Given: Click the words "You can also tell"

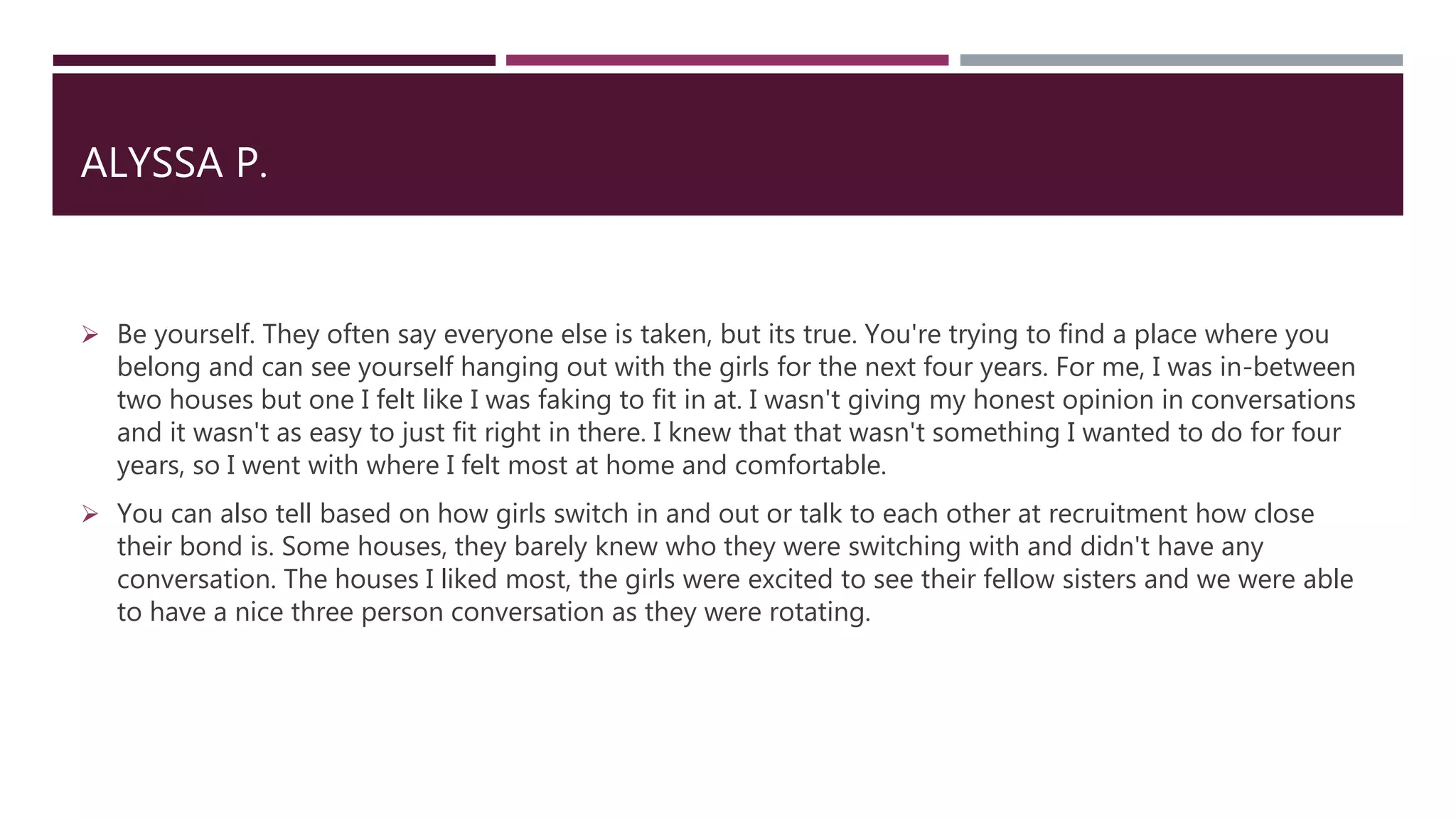Looking at the screenshot, I should point(214,513).
